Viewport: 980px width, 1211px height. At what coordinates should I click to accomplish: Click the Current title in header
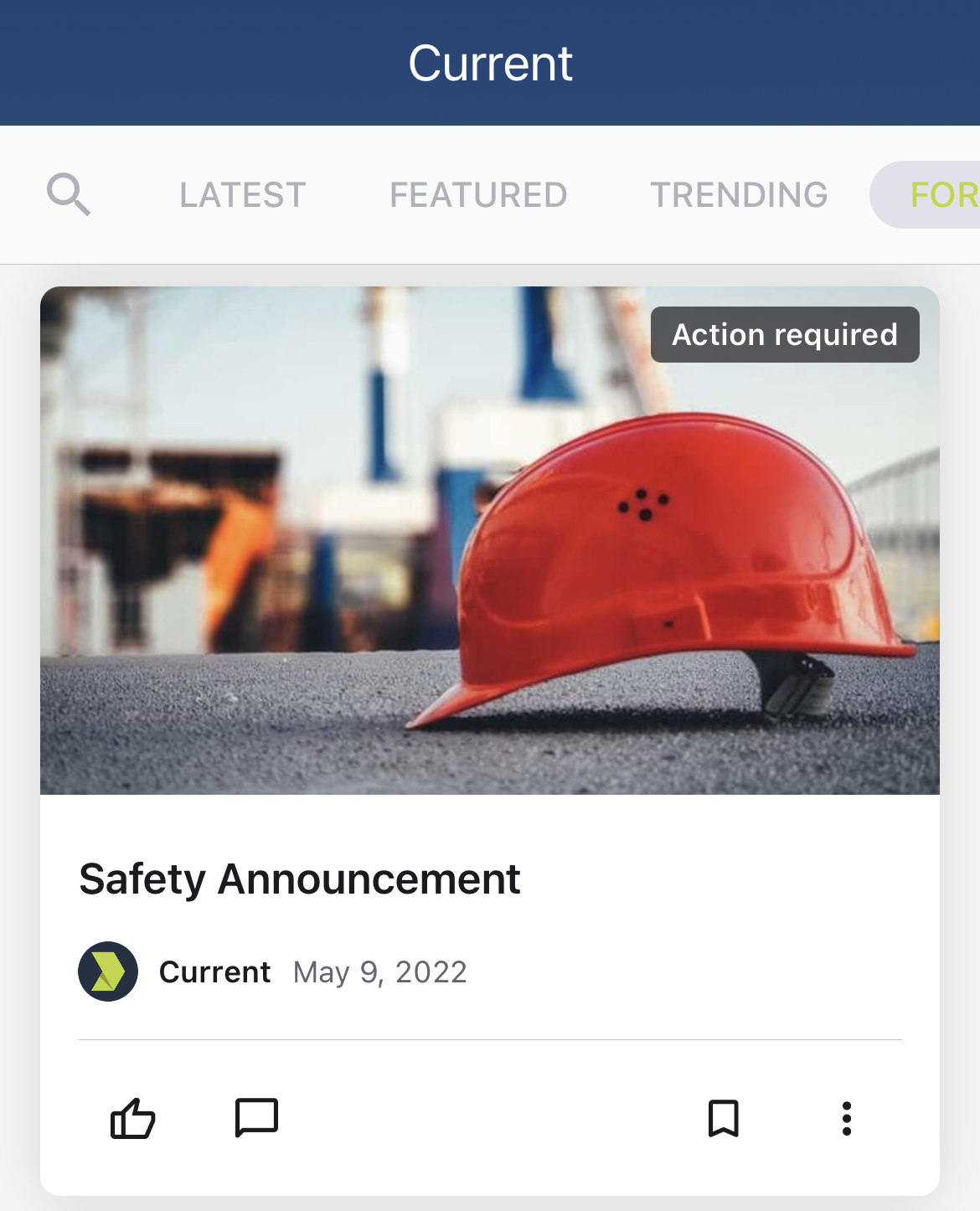pyautogui.click(x=490, y=63)
